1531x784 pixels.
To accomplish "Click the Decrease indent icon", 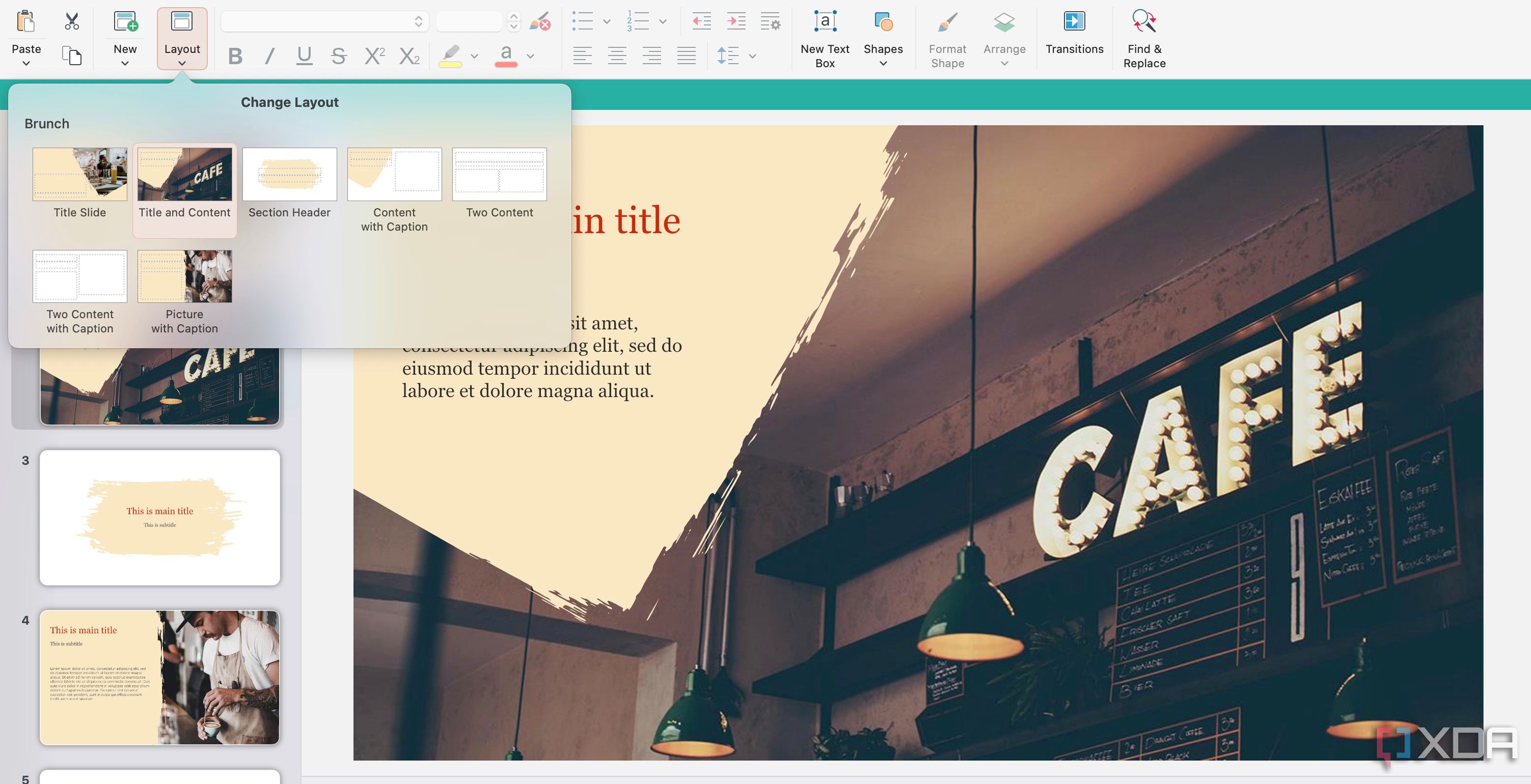I will [x=702, y=21].
